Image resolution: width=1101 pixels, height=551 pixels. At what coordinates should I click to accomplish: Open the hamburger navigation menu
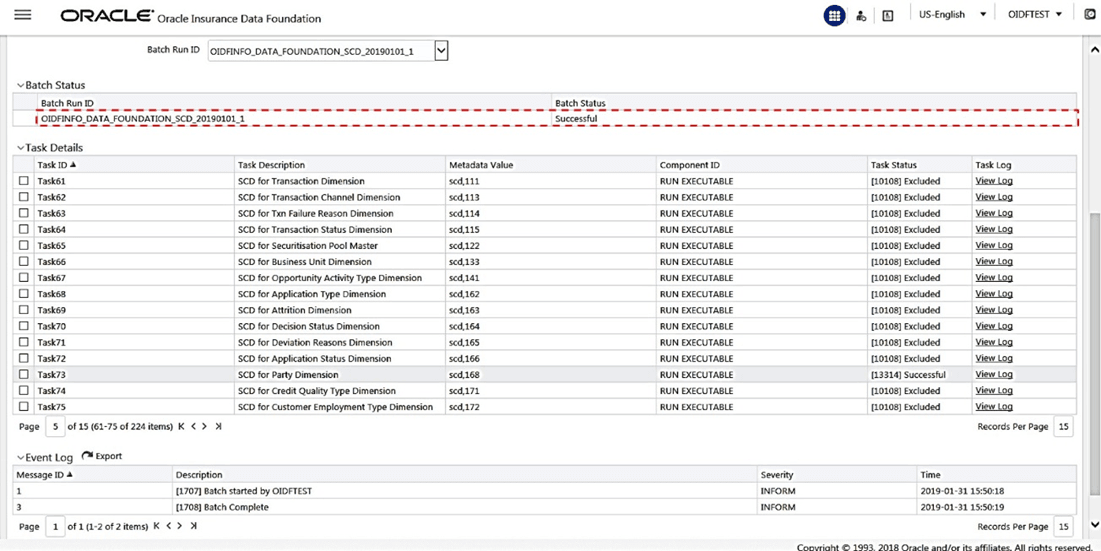click(23, 15)
